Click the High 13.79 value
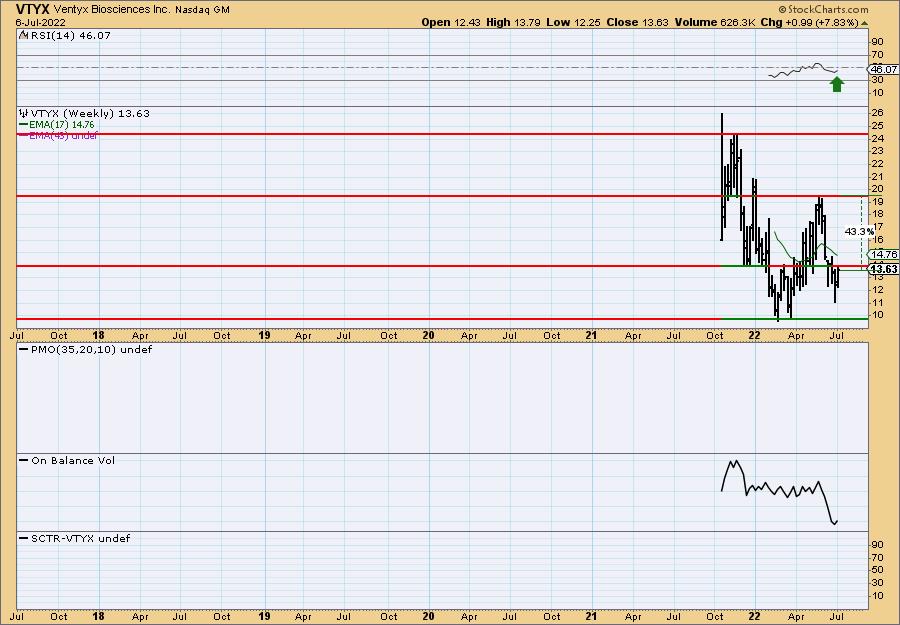 pos(514,22)
